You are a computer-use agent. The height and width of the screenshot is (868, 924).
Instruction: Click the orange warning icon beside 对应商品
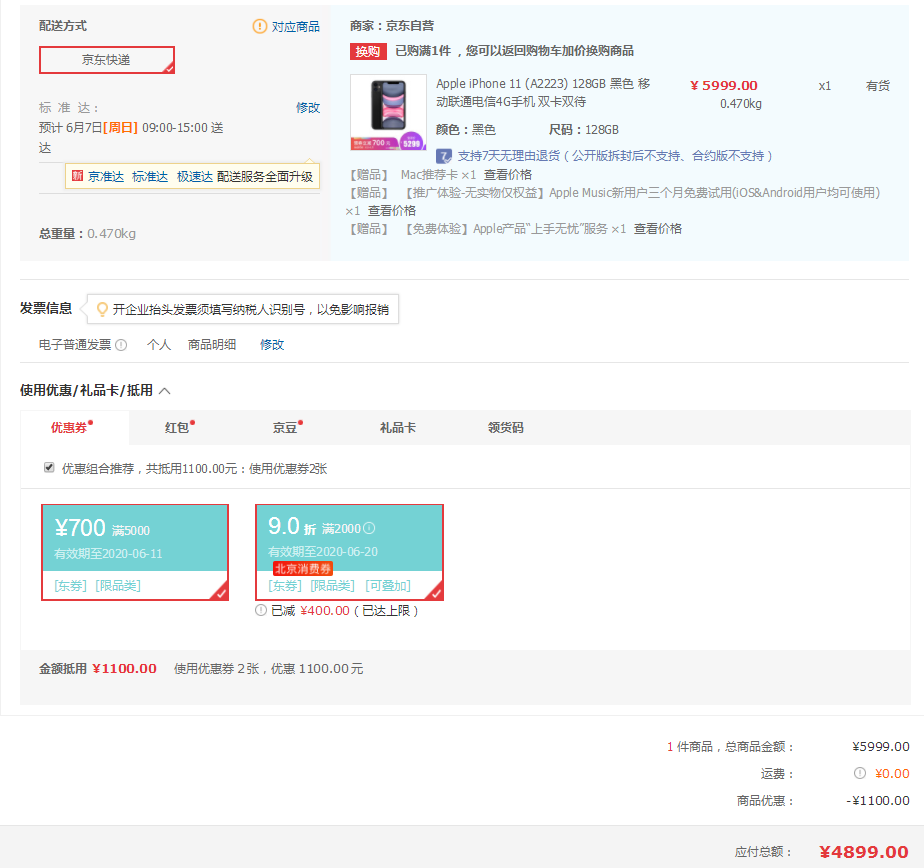[x=260, y=27]
